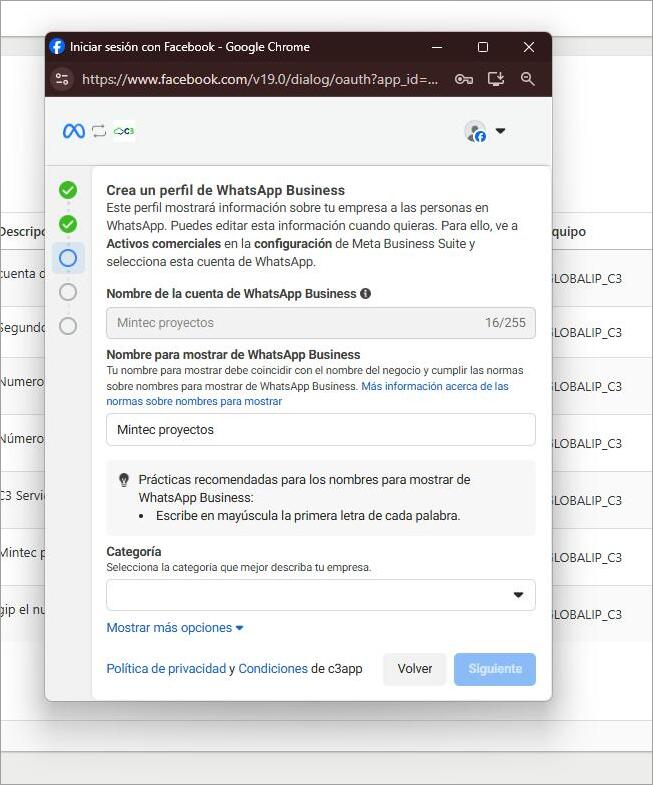653x785 pixels.
Task: Expand Mostrar más opciones
Action: pyautogui.click(x=175, y=628)
